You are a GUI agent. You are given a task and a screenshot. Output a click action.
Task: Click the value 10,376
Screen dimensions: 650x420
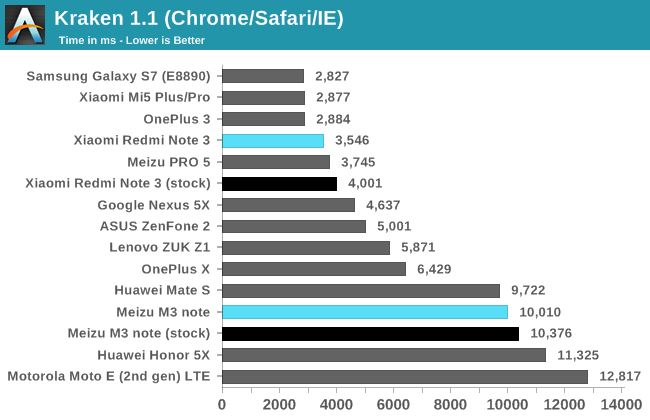pyautogui.click(x=551, y=333)
